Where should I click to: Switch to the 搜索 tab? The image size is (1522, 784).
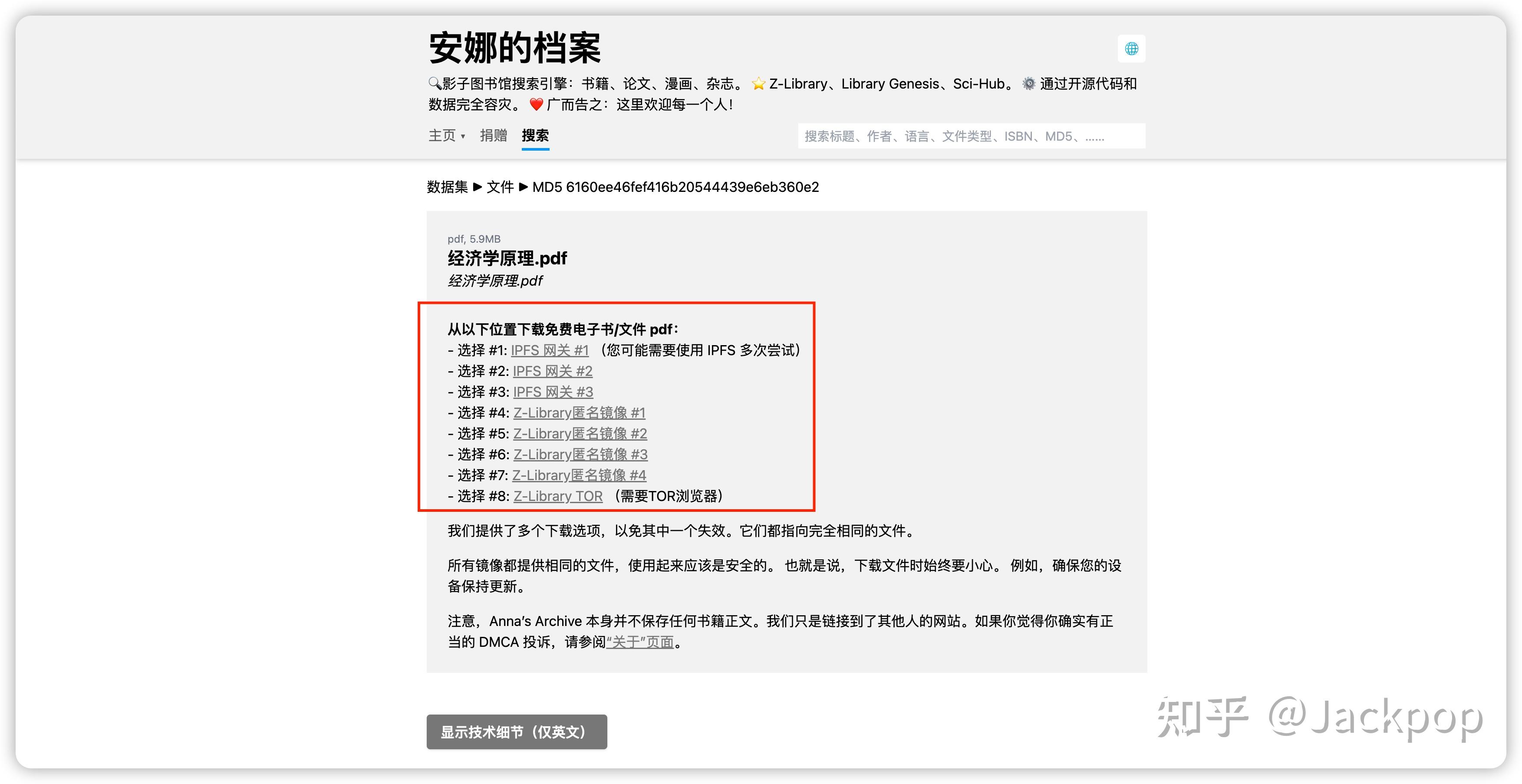click(535, 136)
